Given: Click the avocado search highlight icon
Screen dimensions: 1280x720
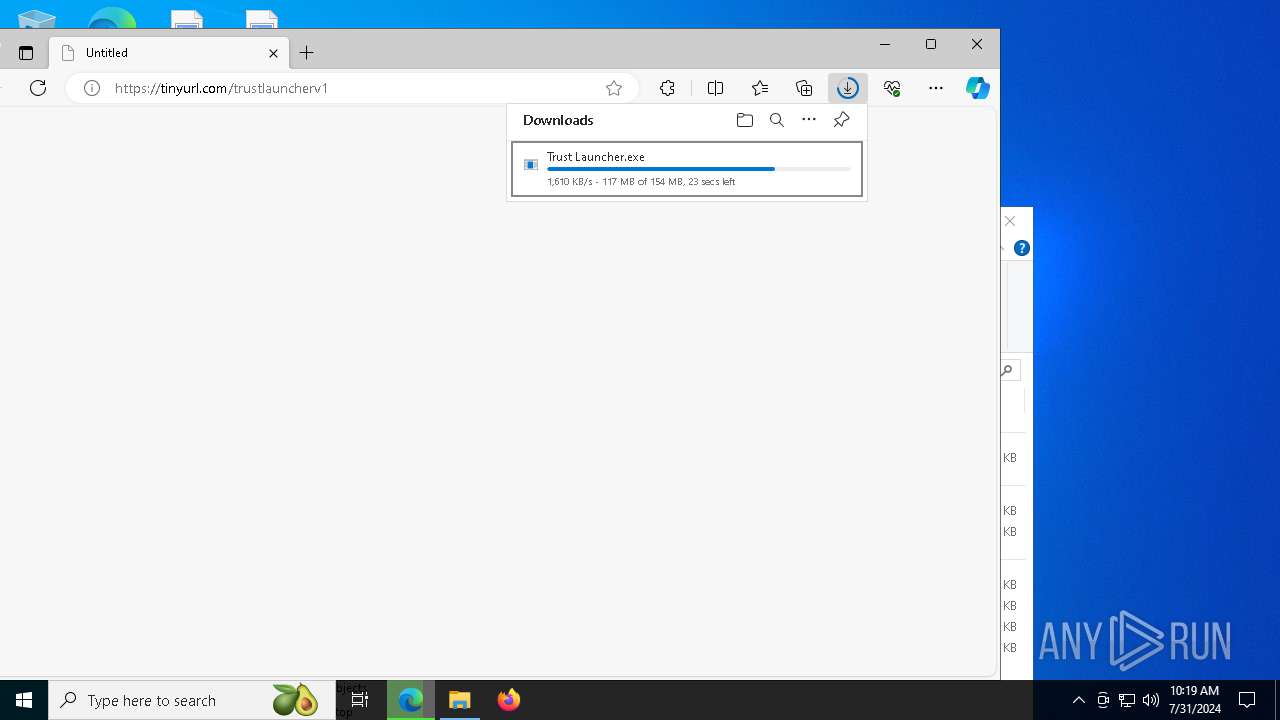Looking at the screenshot, I should tap(295, 700).
